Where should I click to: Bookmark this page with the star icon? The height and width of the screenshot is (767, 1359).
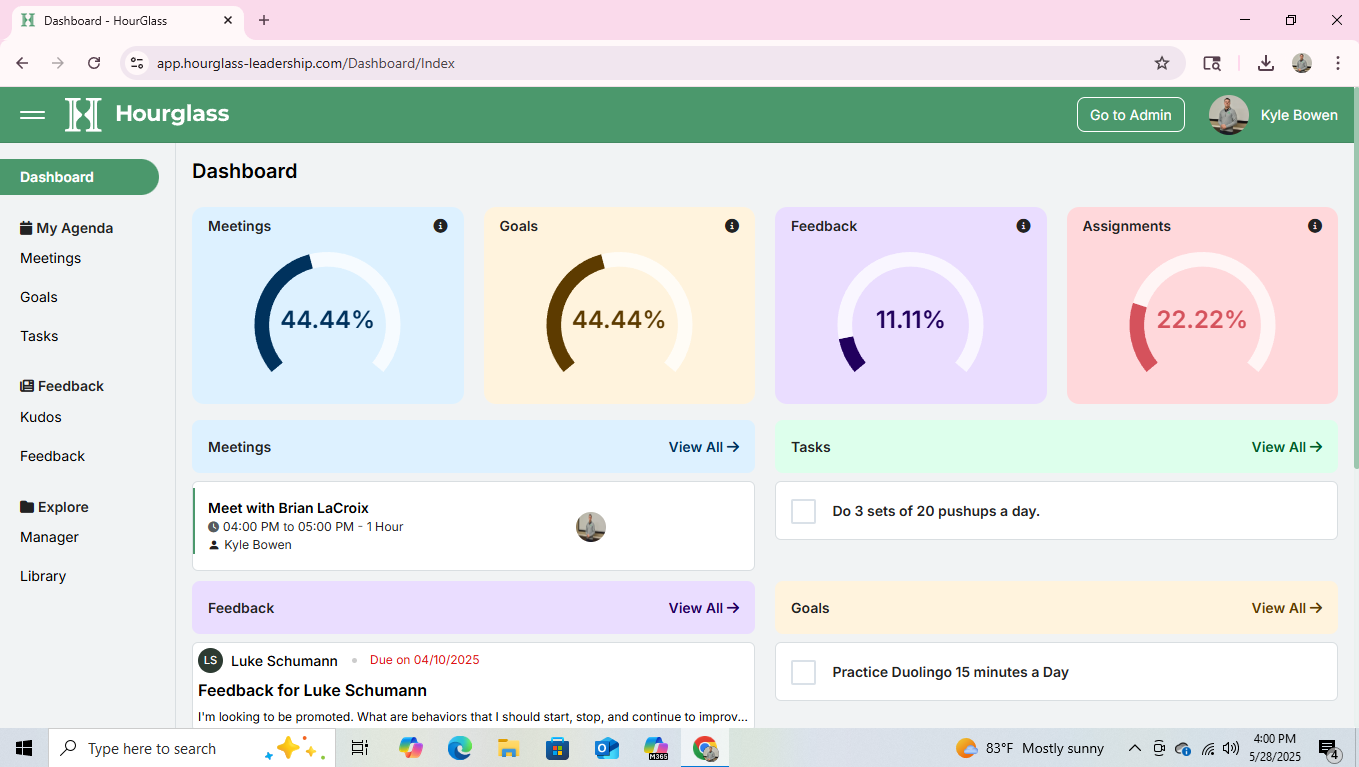click(x=1162, y=63)
